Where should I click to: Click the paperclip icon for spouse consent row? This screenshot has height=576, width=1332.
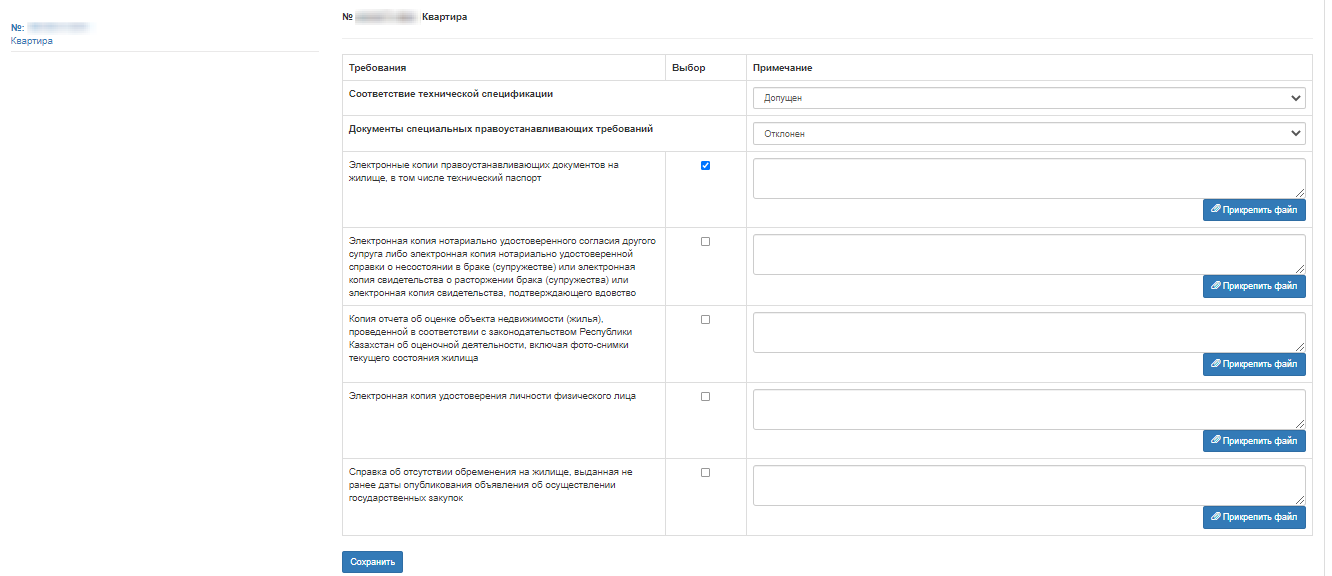pos(1215,287)
